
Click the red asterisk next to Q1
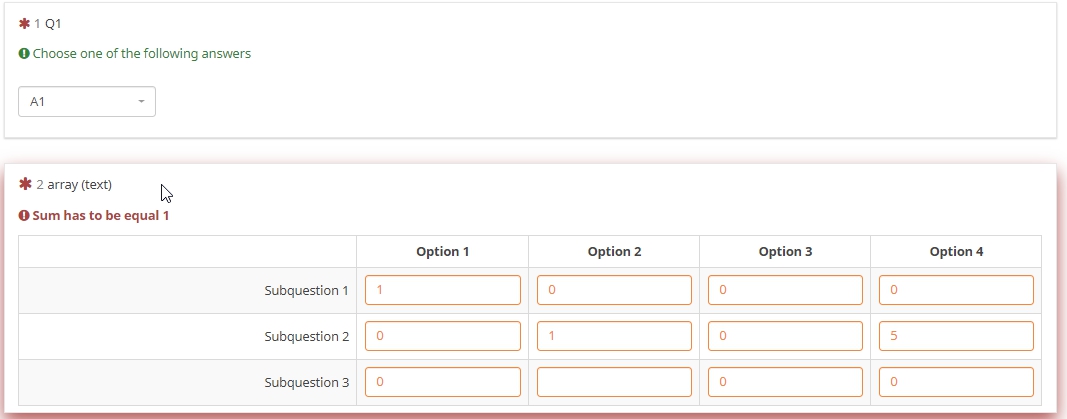tap(25, 23)
